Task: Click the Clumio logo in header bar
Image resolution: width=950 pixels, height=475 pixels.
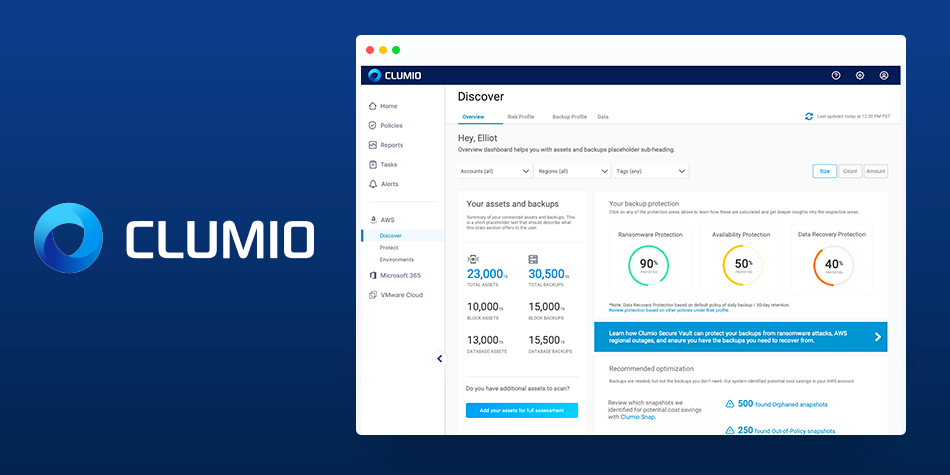Action: 394,76
